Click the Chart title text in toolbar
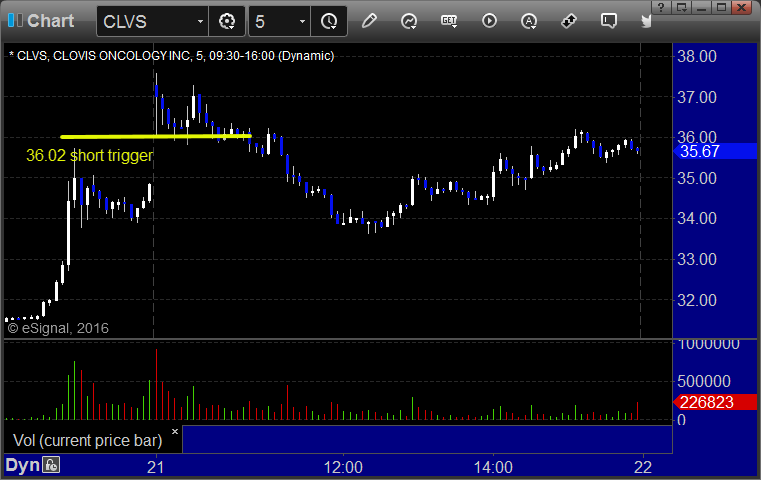761x480 pixels. pyautogui.click(x=50, y=21)
